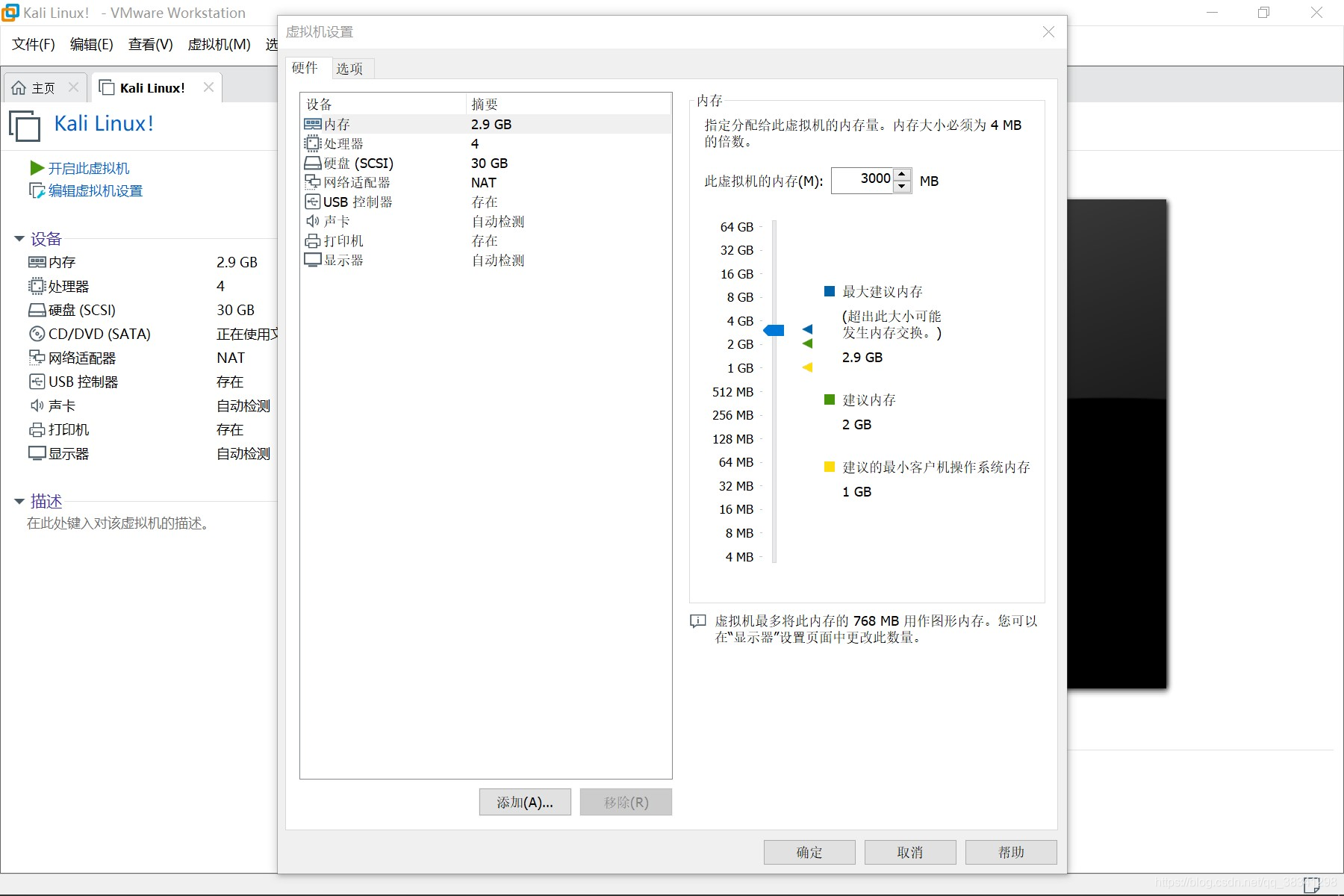Viewport: 1344px width, 896px height.
Task: Click the memory value input field showing 3000
Action: [x=862, y=180]
